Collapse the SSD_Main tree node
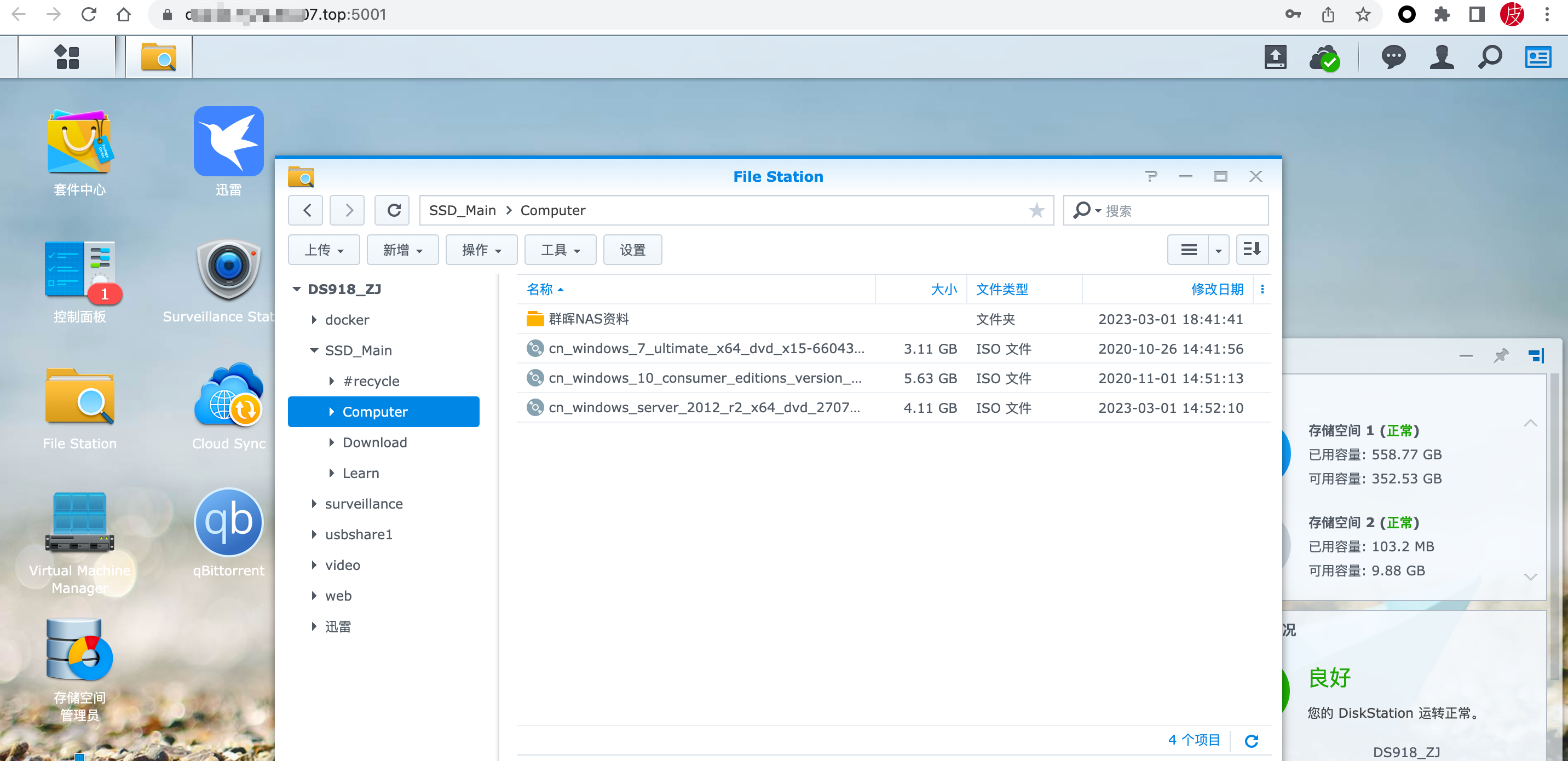The height and width of the screenshot is (761, 1568). [314, 351]
